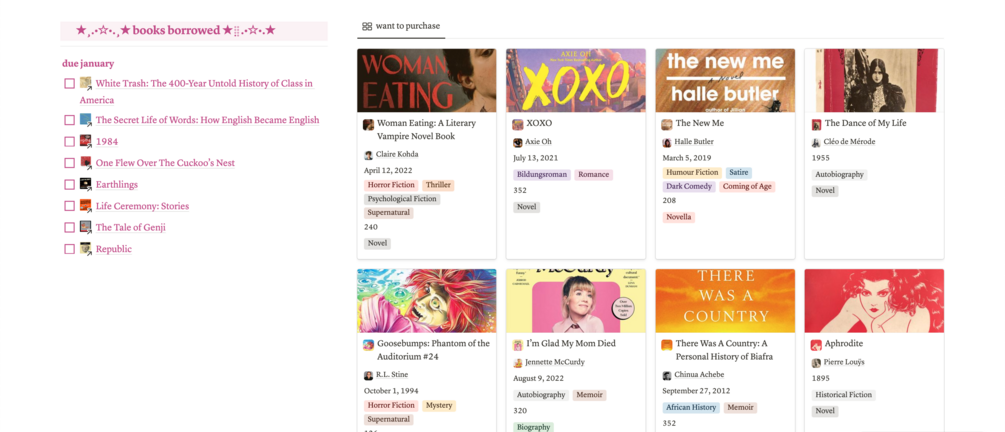Open the Goosebumps cover image
This screenshot has height=432, width=1005.
click(x=426, y=301)
